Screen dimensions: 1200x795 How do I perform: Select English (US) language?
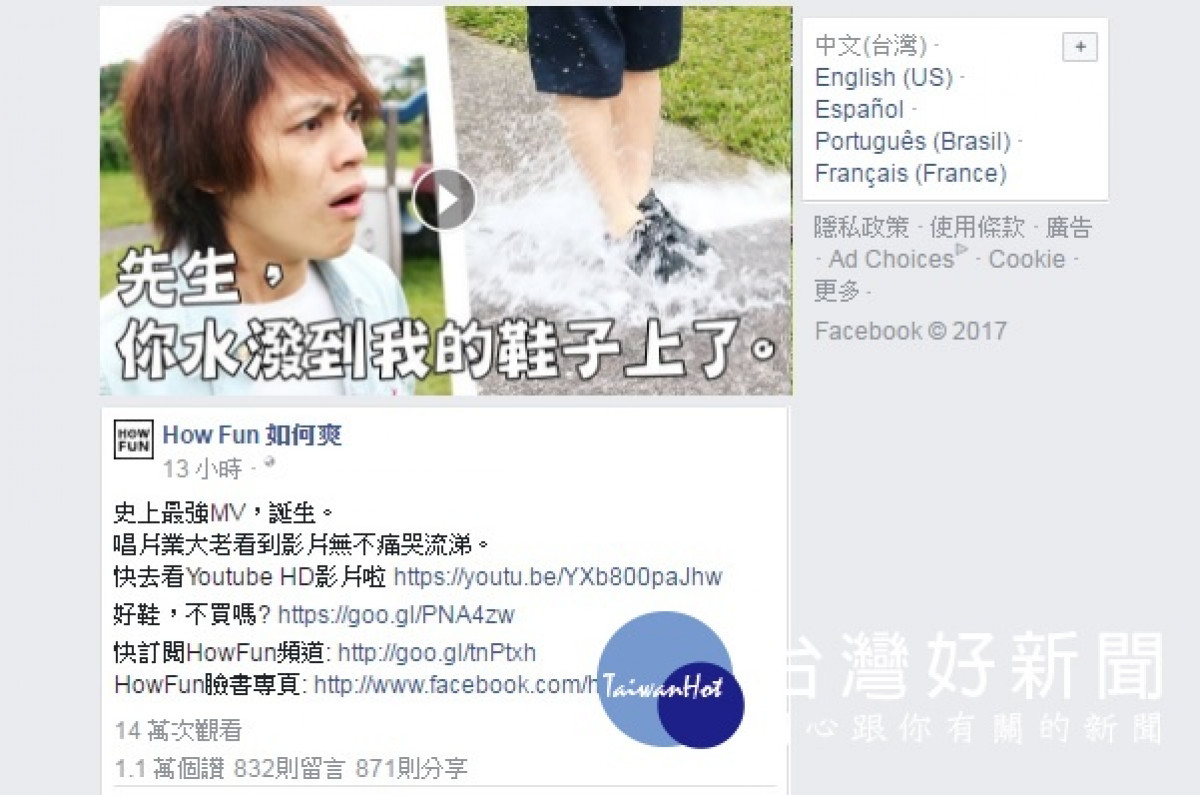(884, 77)
